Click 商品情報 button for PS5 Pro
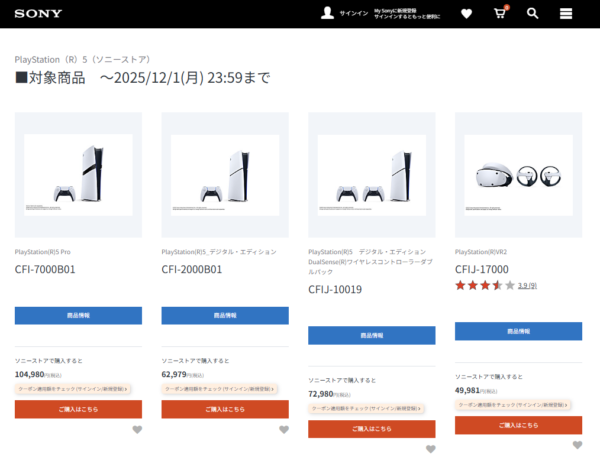The width and height of the screenshot is (600, 464). (78, 315)
